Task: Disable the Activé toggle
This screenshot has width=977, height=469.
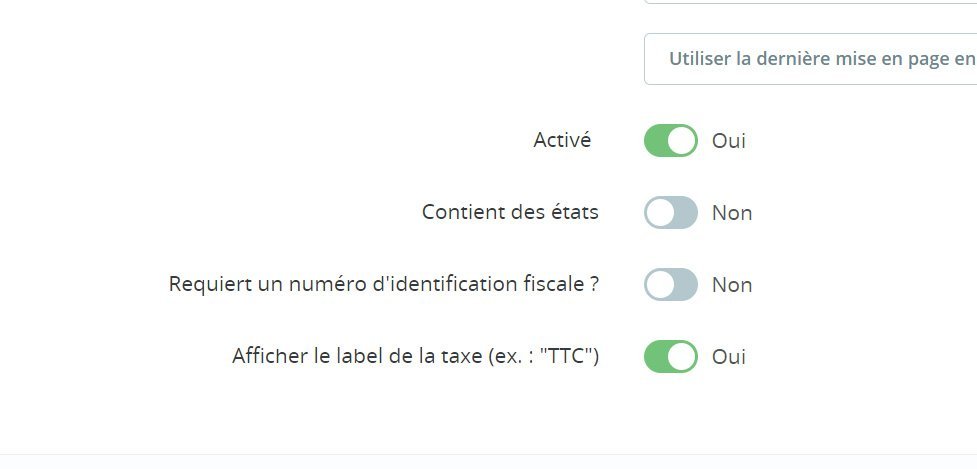Action: pyautogui.click(x=670, y=141)
